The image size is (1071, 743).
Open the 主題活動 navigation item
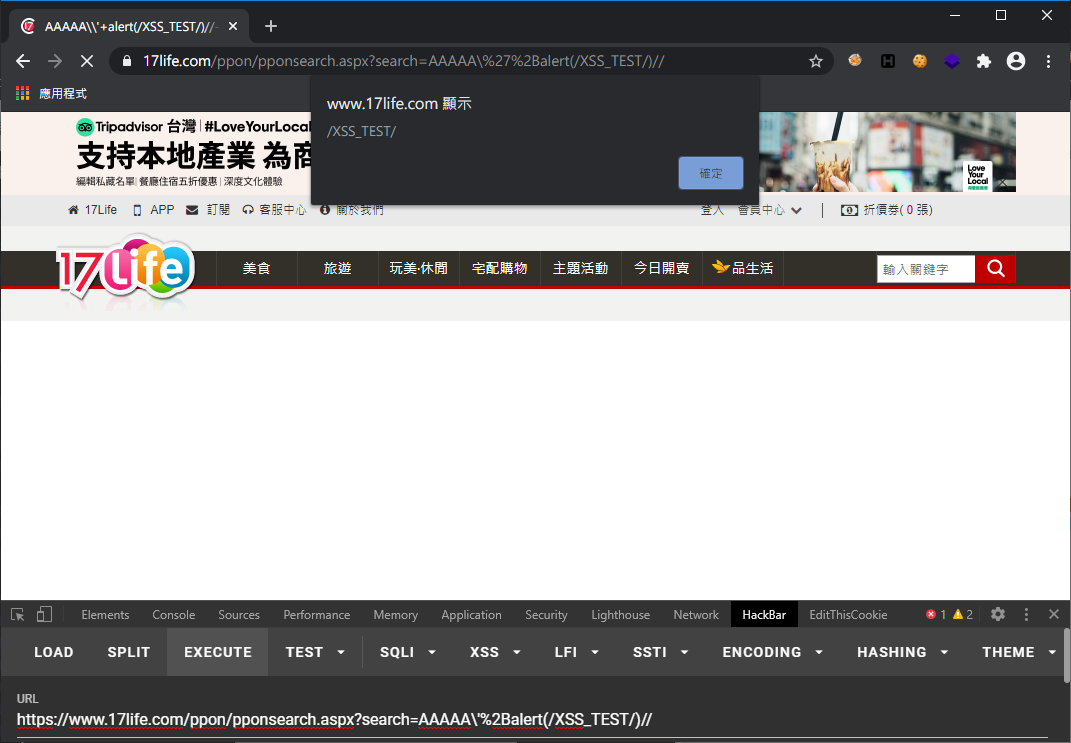581,268
